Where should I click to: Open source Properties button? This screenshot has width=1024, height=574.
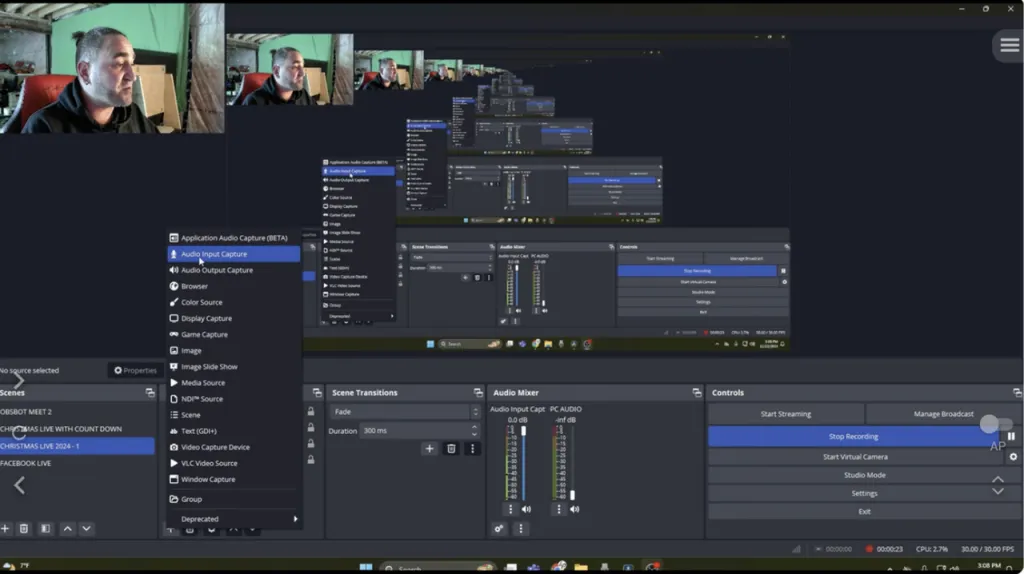click(135, 370)
